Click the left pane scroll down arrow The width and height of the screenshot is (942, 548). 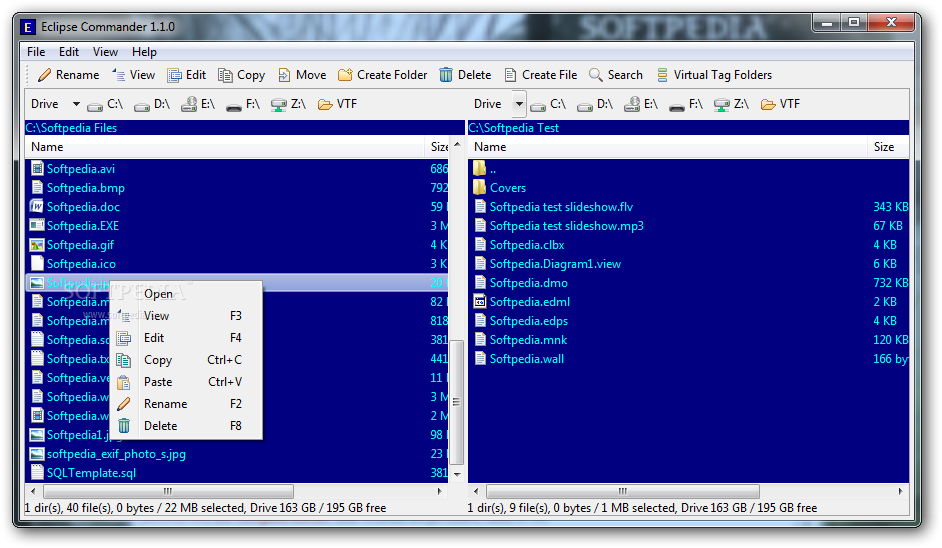[457, 474]
